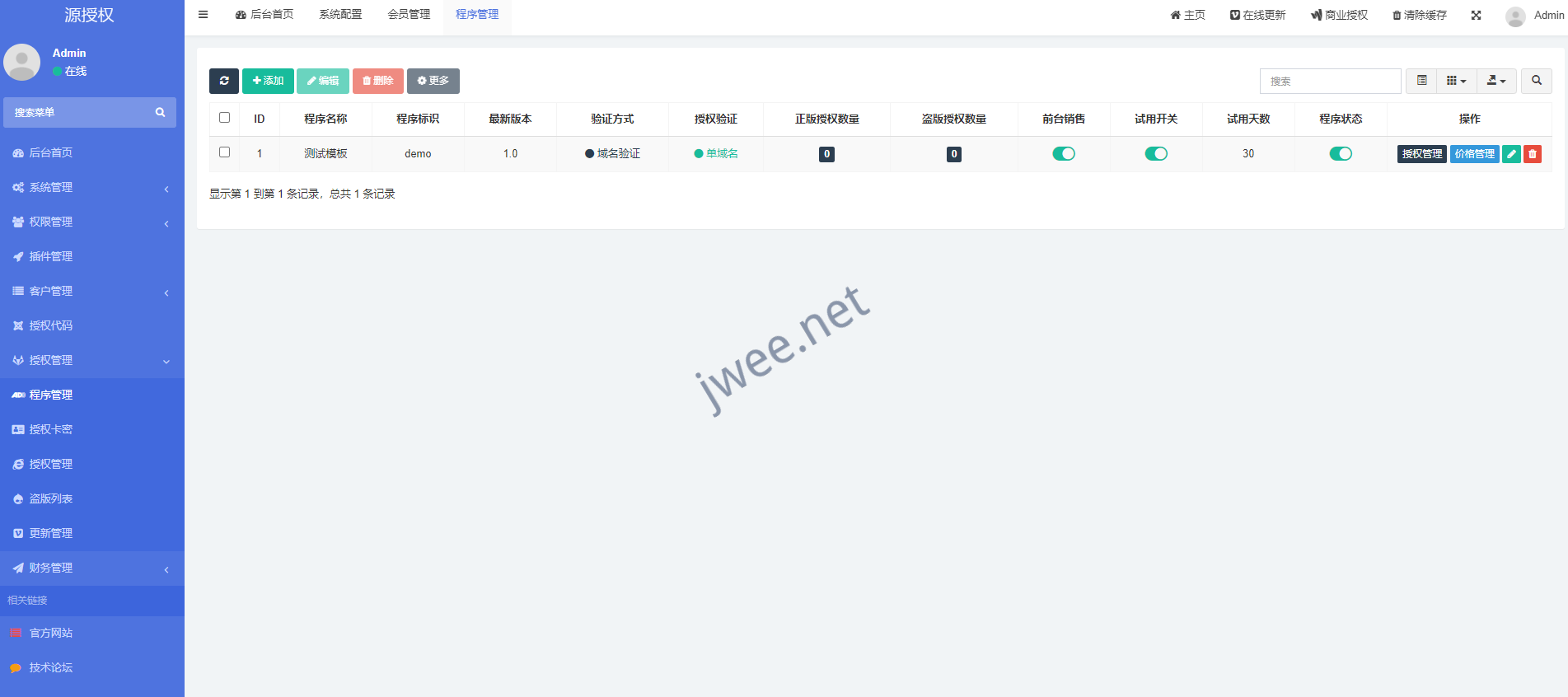Click the 正版授权数量 badge showing 0
This screenshot has width=1568, height=697.
tap(827, 154)
